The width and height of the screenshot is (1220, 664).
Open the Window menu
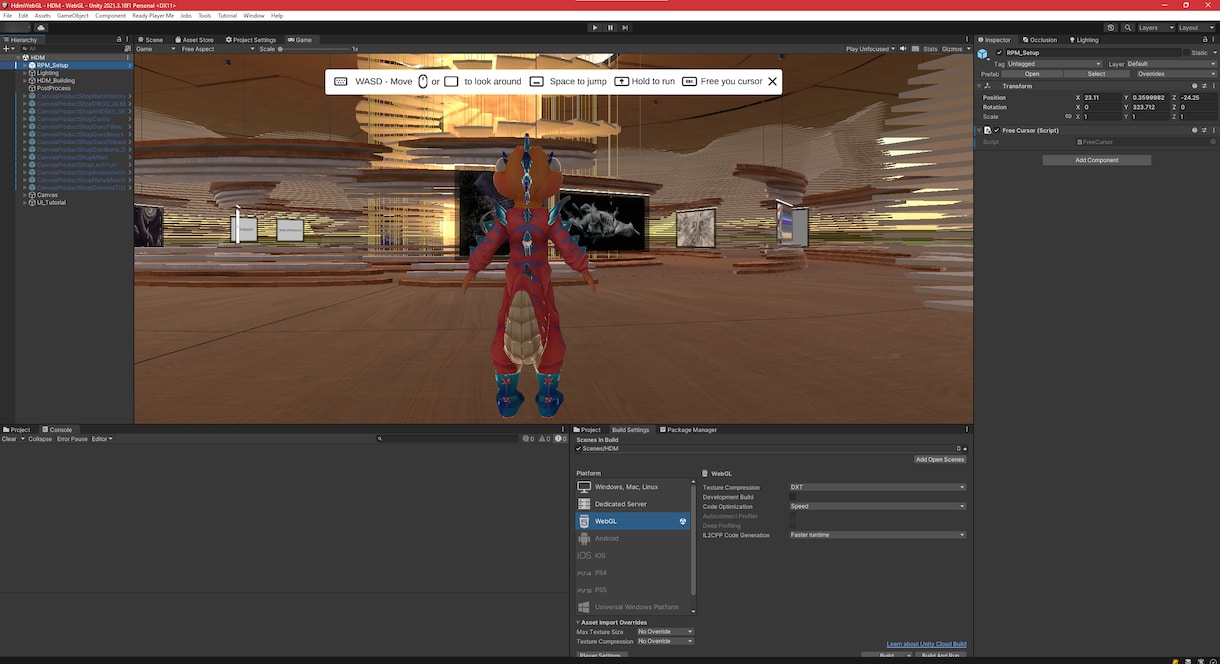click(254, 16)
